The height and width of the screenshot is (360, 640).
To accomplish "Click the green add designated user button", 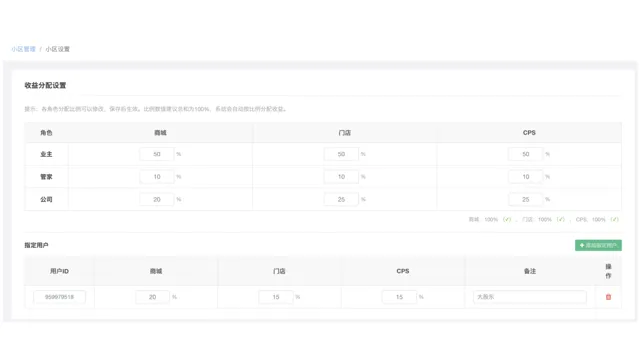I will coord(598,245).
